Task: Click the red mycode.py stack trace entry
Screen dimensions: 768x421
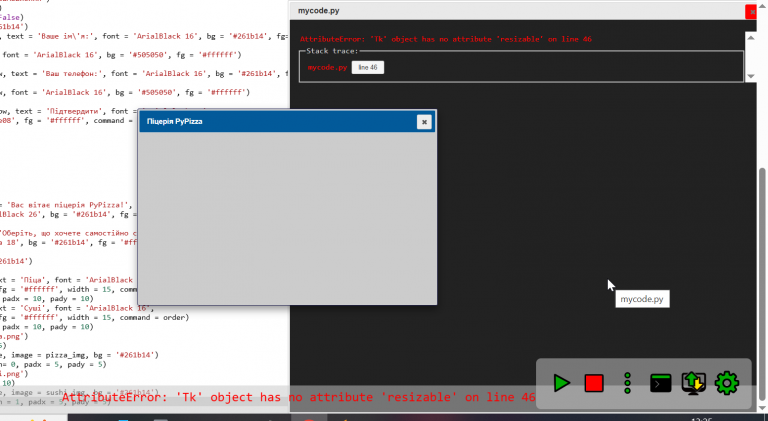Action: click(327, 68)
